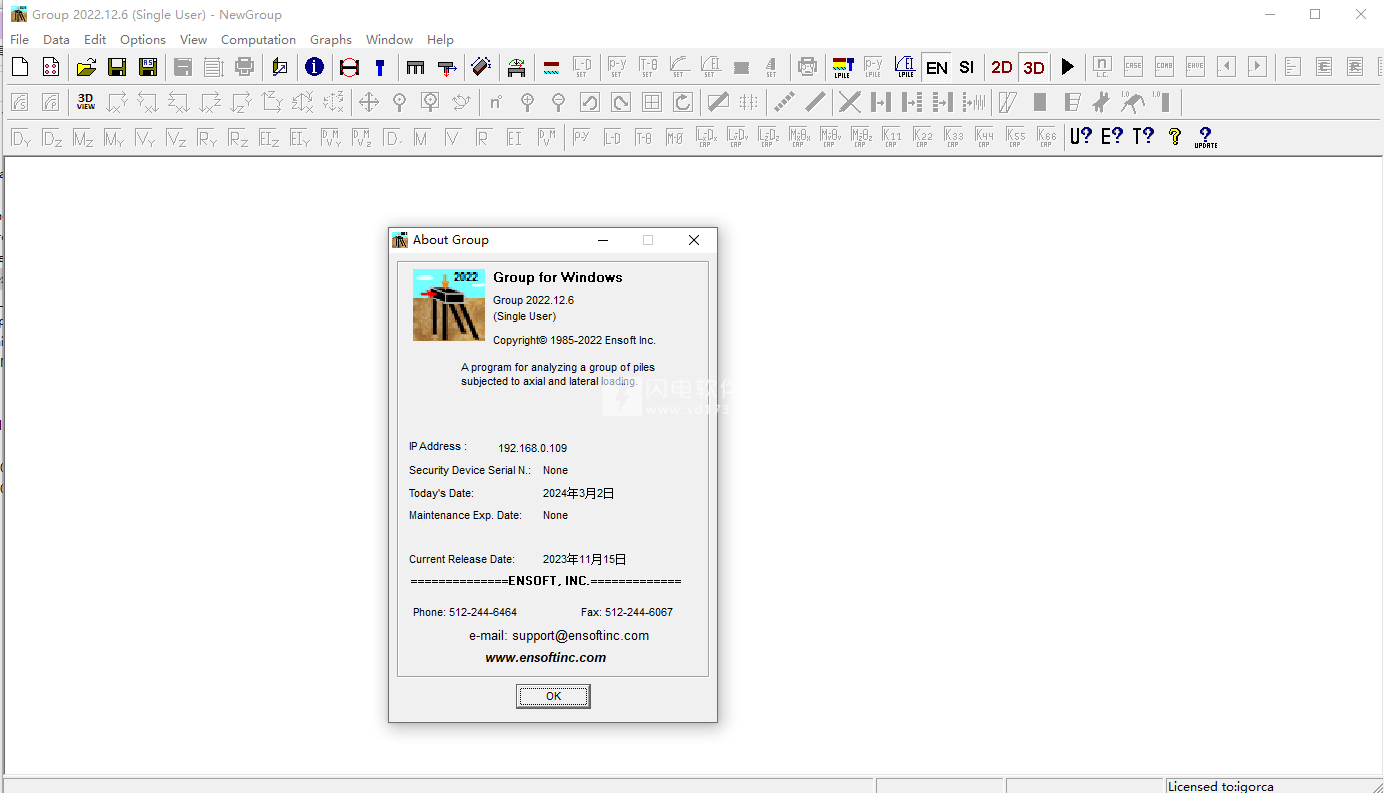
Task: Minimize the About Group dialog
Action: click(603, 240)
